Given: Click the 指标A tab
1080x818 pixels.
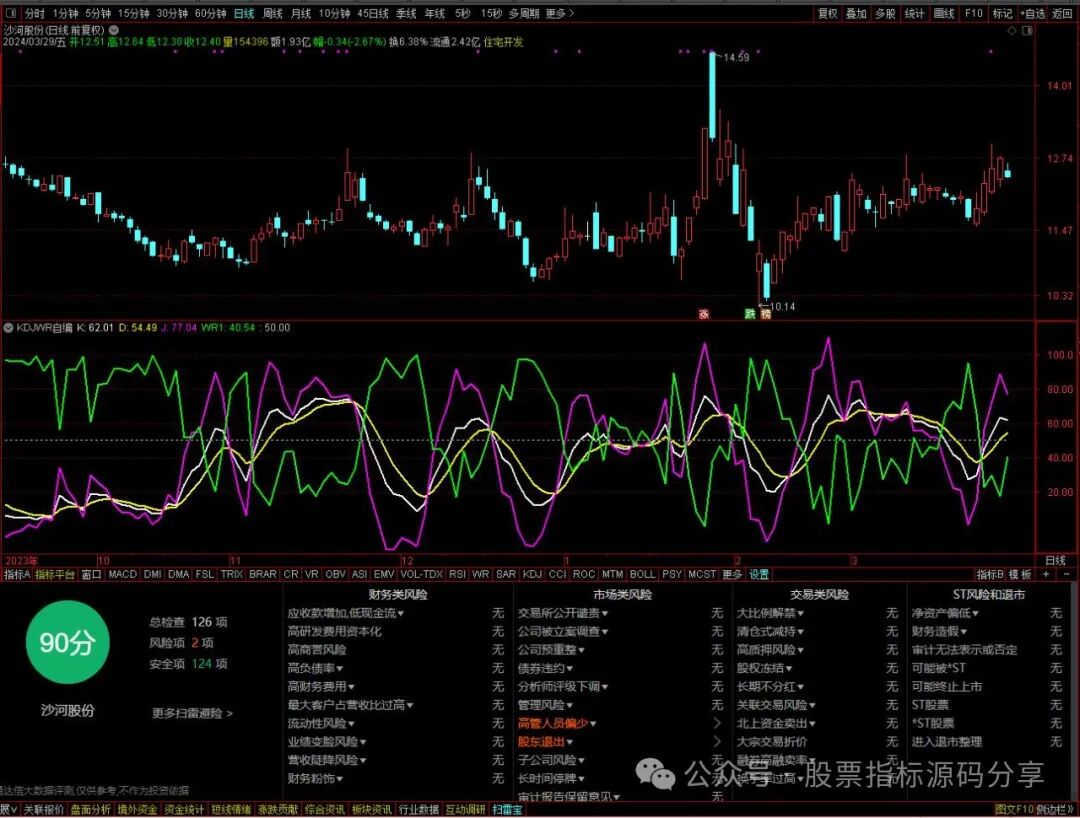Looking at the screenshot, I should tap(17, 574).
